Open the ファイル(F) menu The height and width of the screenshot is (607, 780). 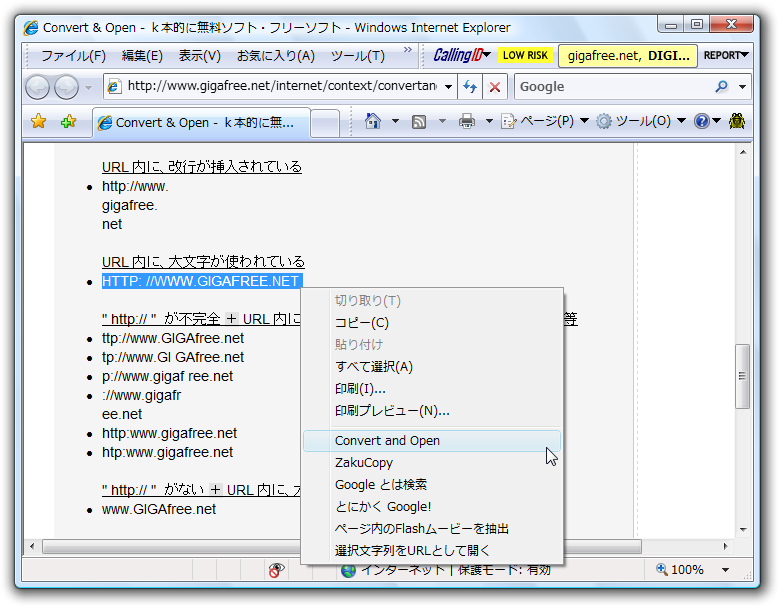tap(73, 56)
